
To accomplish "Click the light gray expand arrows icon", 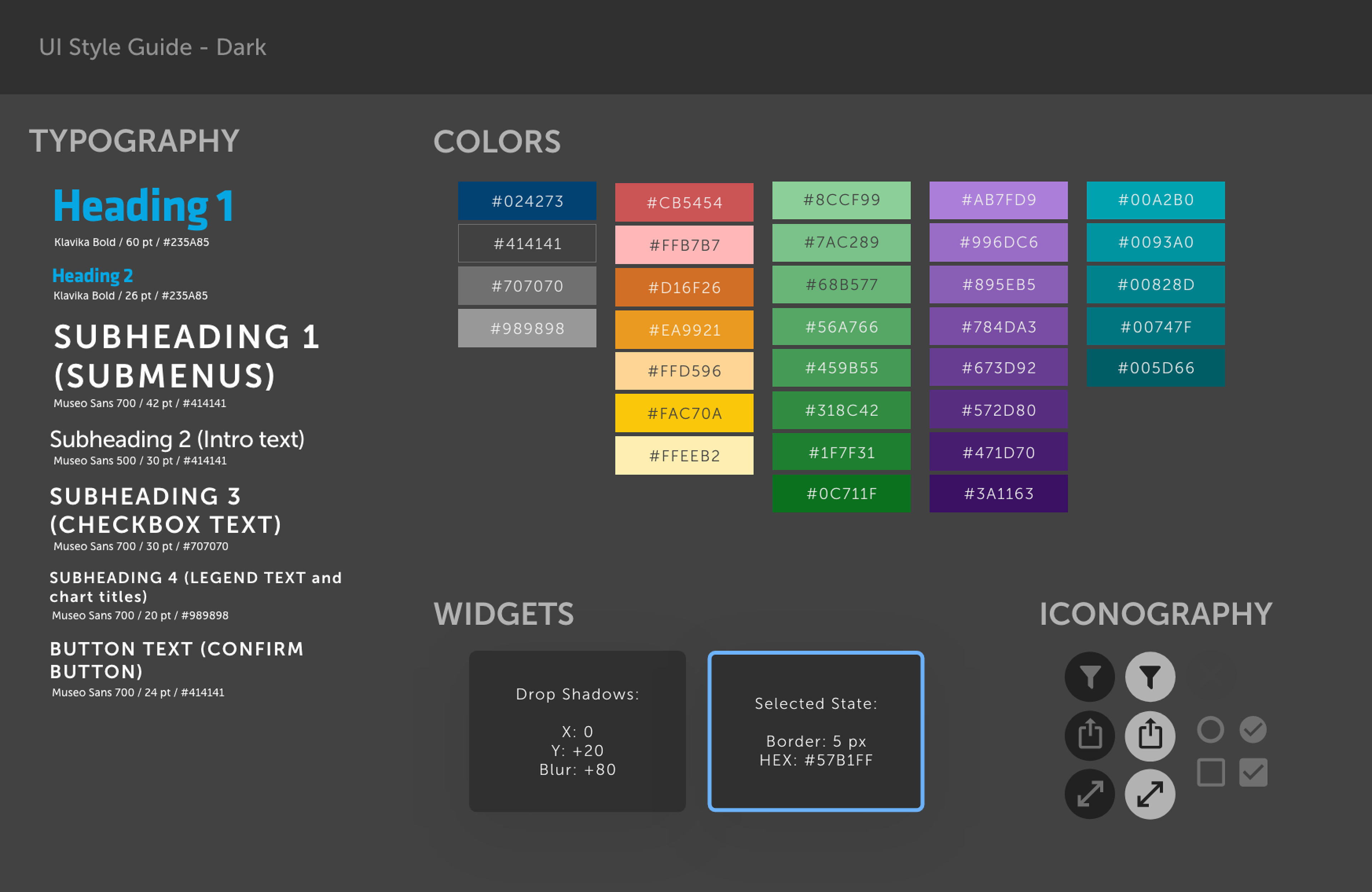I will [x=1150, y=794].
